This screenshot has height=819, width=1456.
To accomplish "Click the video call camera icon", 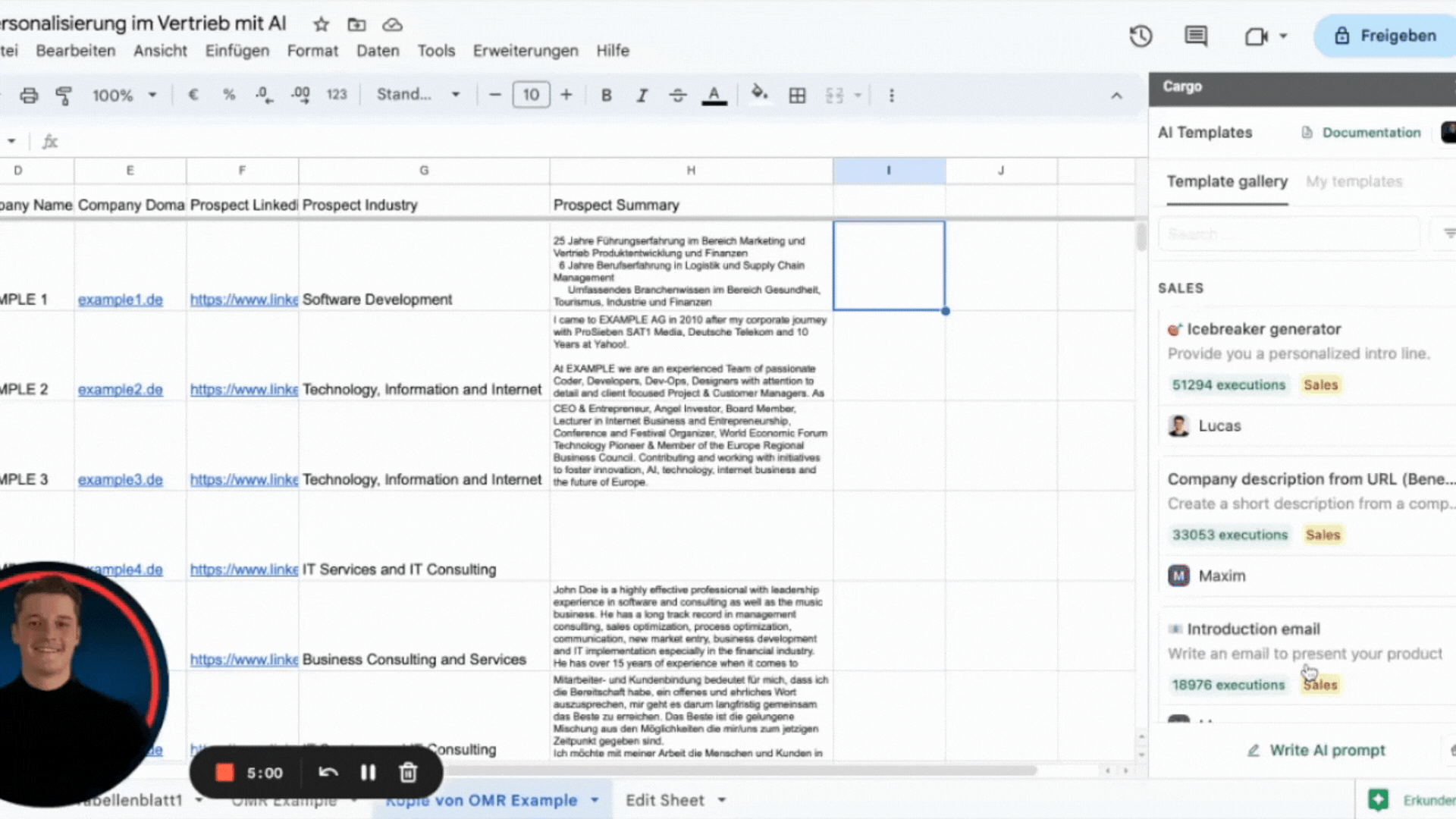I will (x=1256, y=36).
